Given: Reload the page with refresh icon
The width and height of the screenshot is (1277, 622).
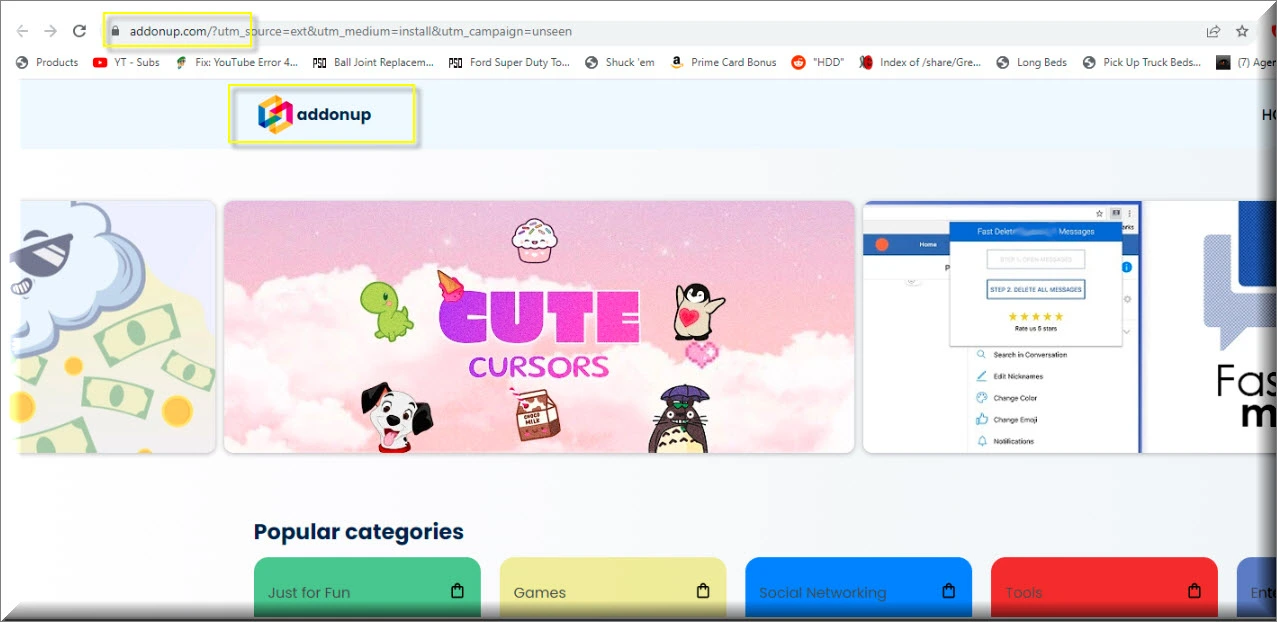Looking at the screenshot, I should [79, 31].
